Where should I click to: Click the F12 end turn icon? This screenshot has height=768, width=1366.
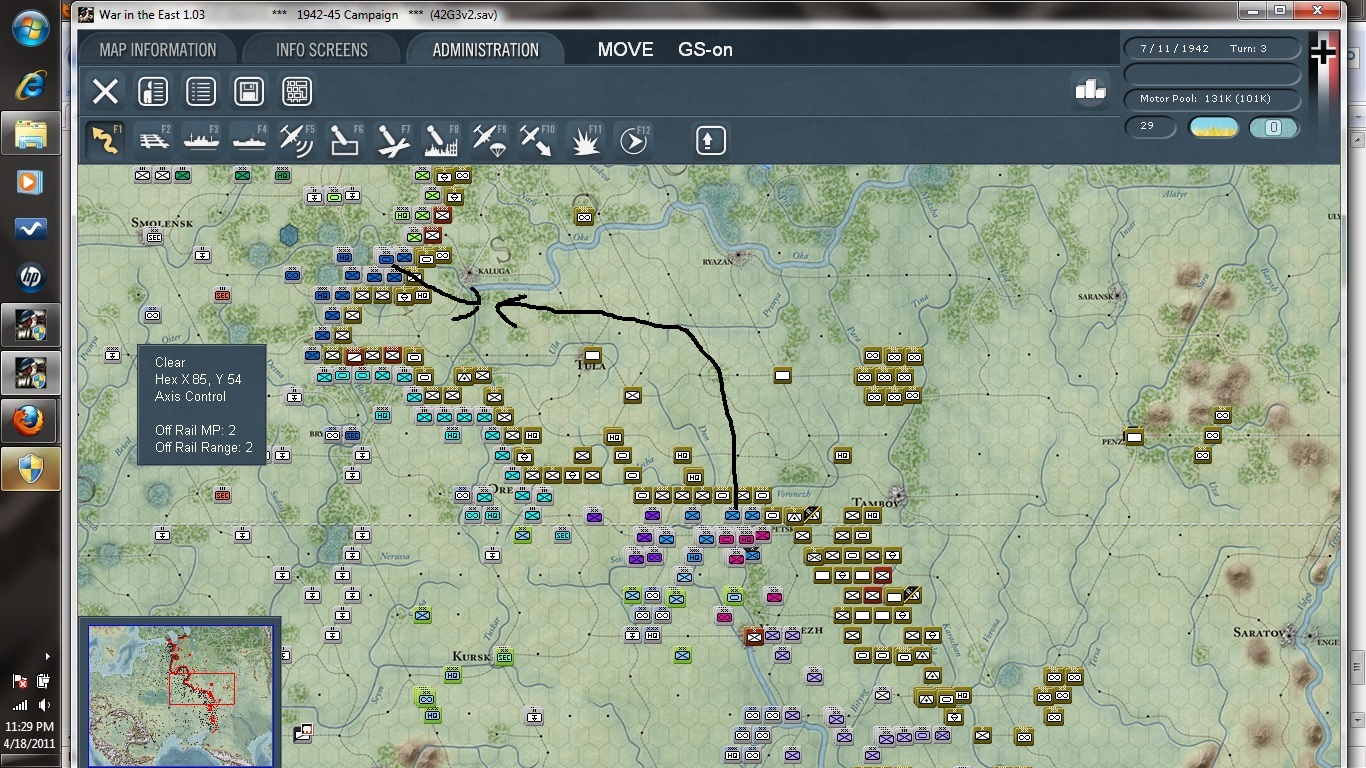(x=634, y=140)
